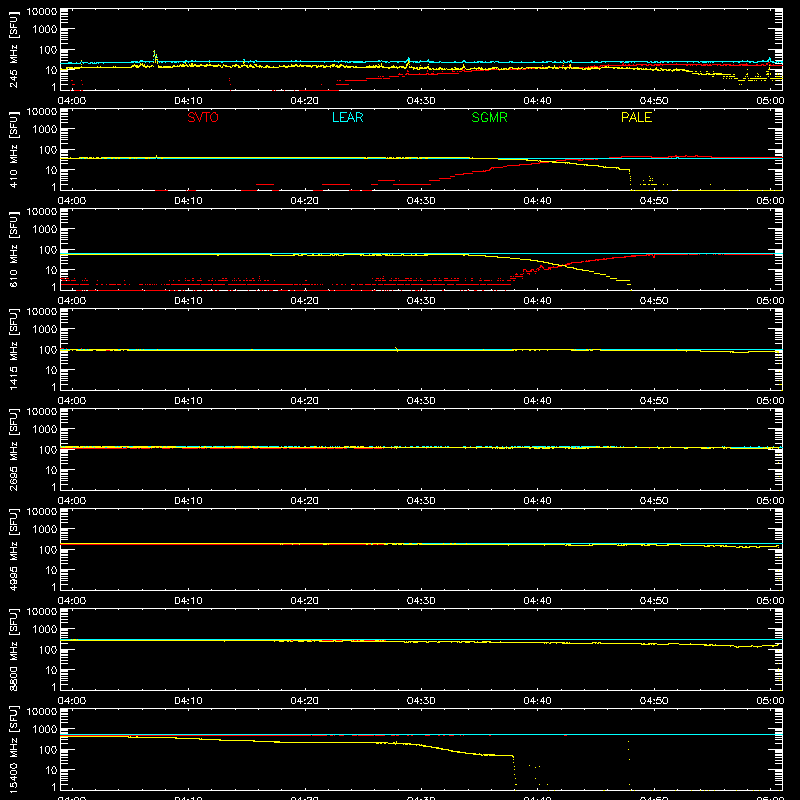Select the '2695 MHz [SFU]' y-axis title
The width and height of the screenshot is (800, 800).
tap(13, 449)
